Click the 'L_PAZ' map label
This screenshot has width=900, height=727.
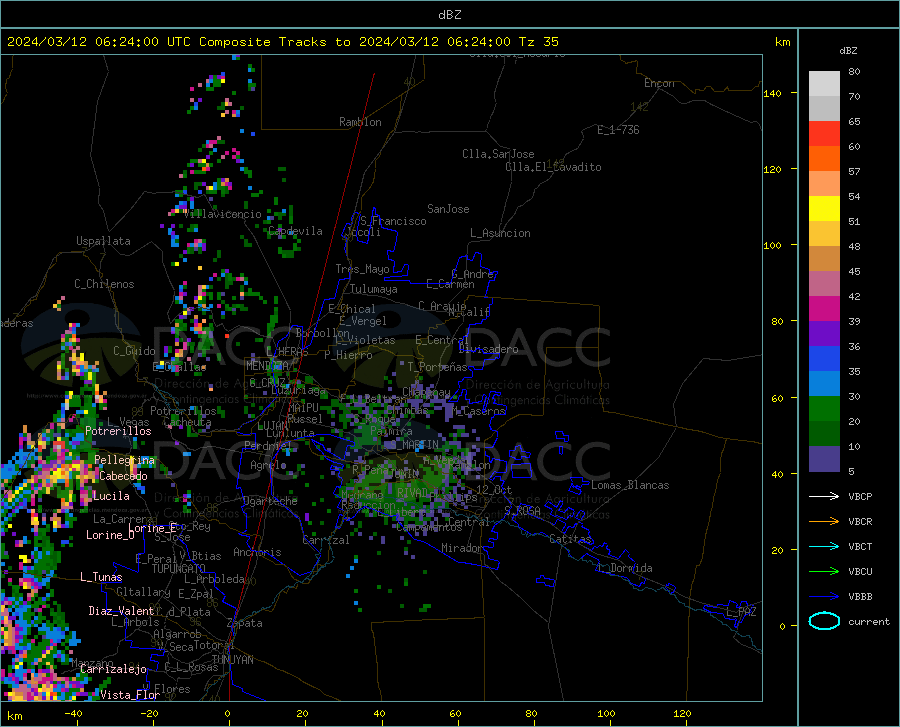click(x=741, y=612)
